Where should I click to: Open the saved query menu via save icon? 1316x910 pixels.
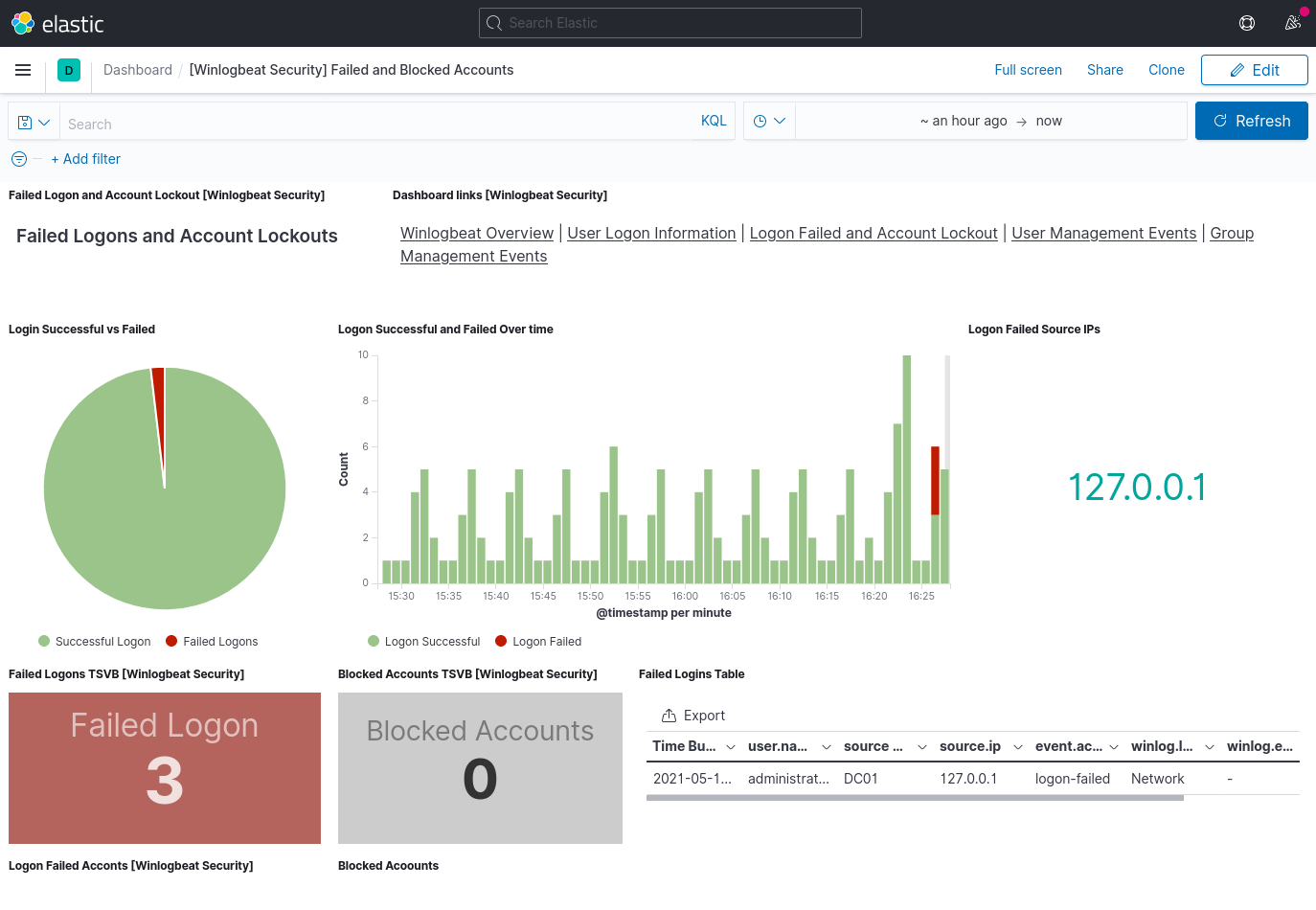24,122
